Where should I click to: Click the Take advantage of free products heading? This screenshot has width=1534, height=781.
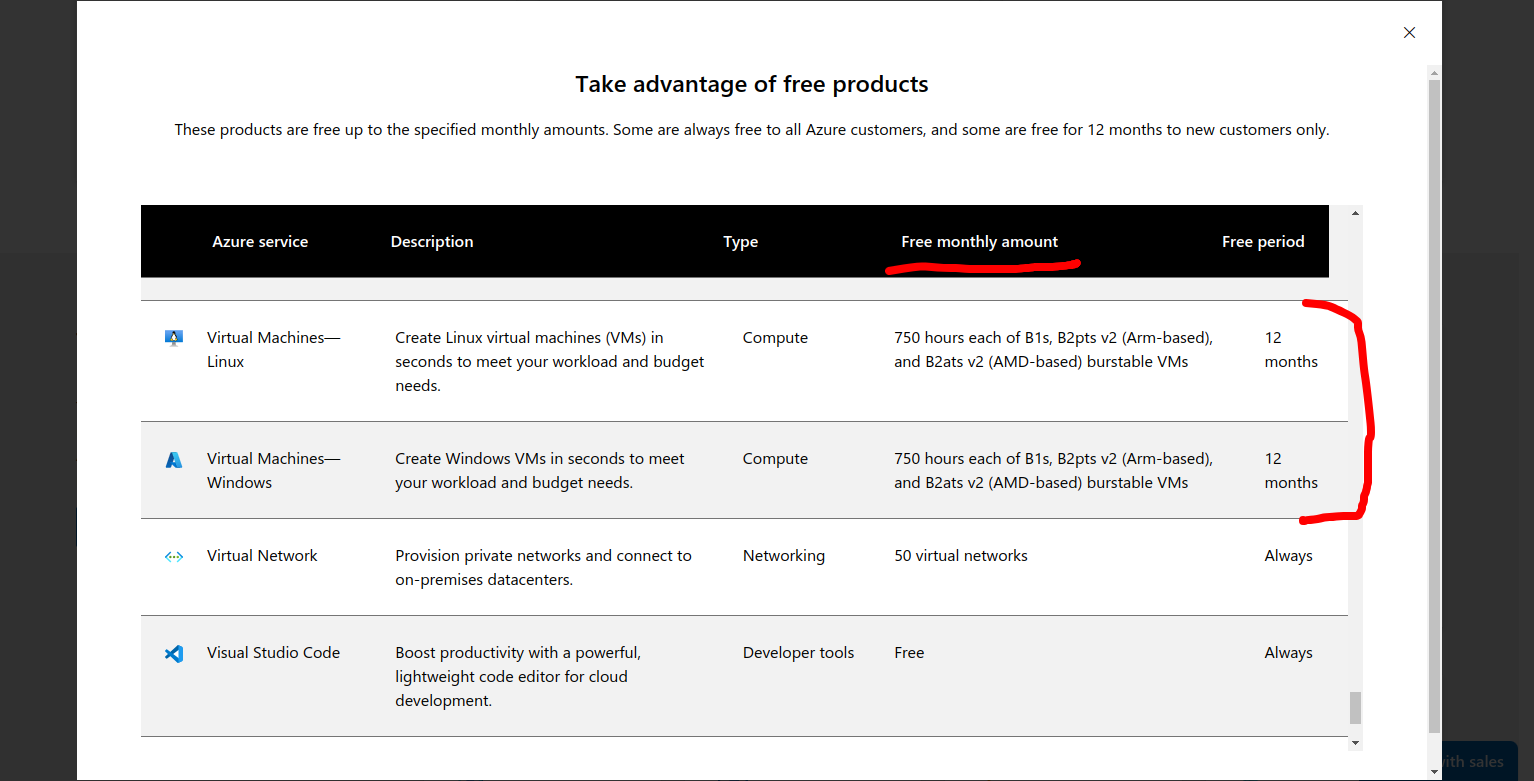pos(752,84)
